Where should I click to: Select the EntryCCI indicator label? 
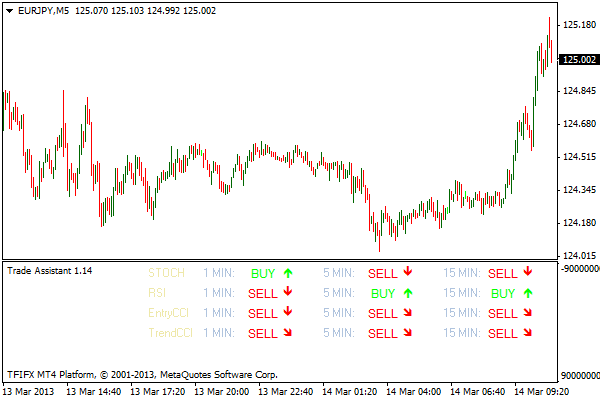point(168,313)
